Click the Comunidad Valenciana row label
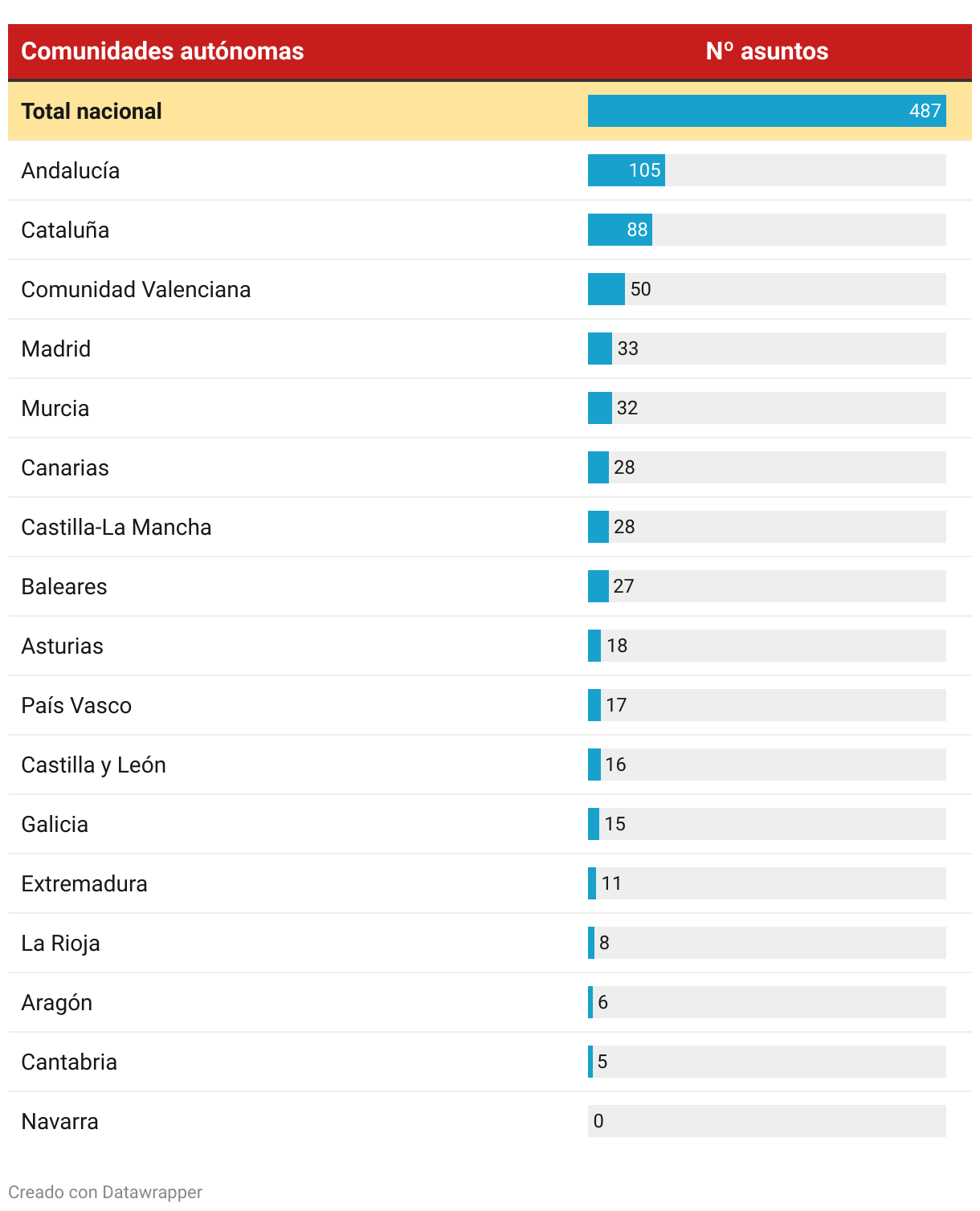This screenshot has height=1211, width=980. pyautogui.click(x=136, y=289)
